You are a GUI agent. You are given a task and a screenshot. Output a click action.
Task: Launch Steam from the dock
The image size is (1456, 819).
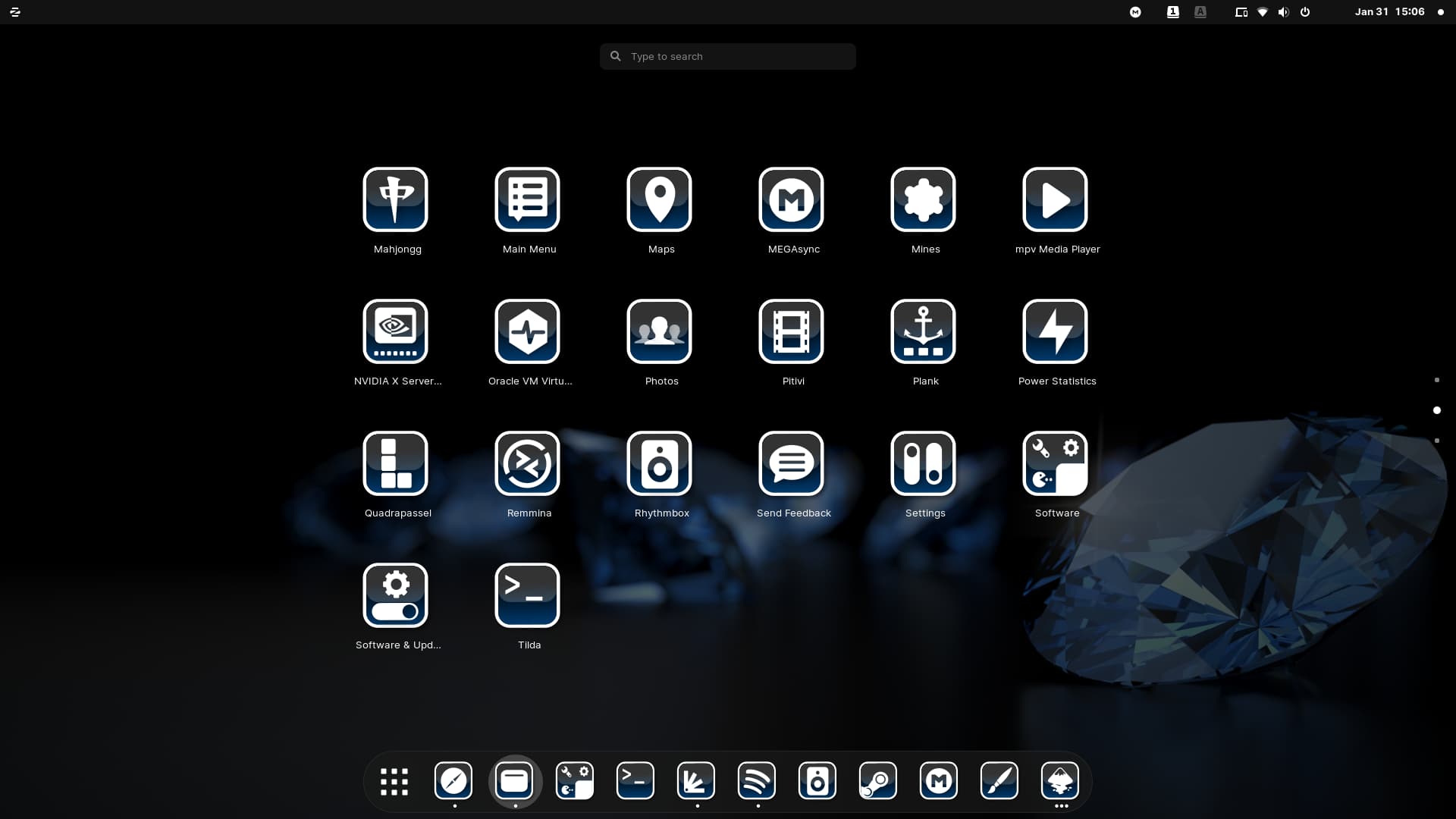878,781
